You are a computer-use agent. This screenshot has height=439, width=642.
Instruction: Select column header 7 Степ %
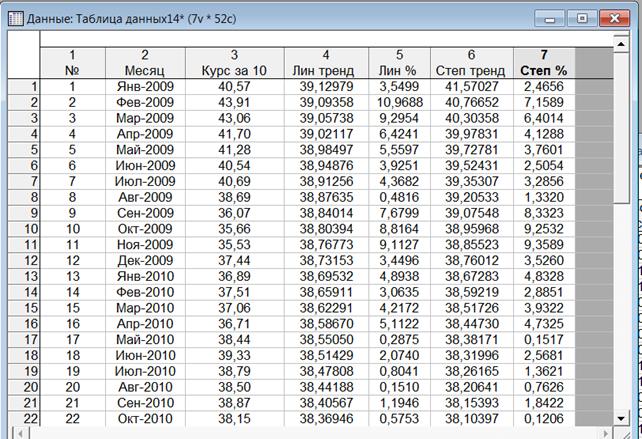click(544, 63)
